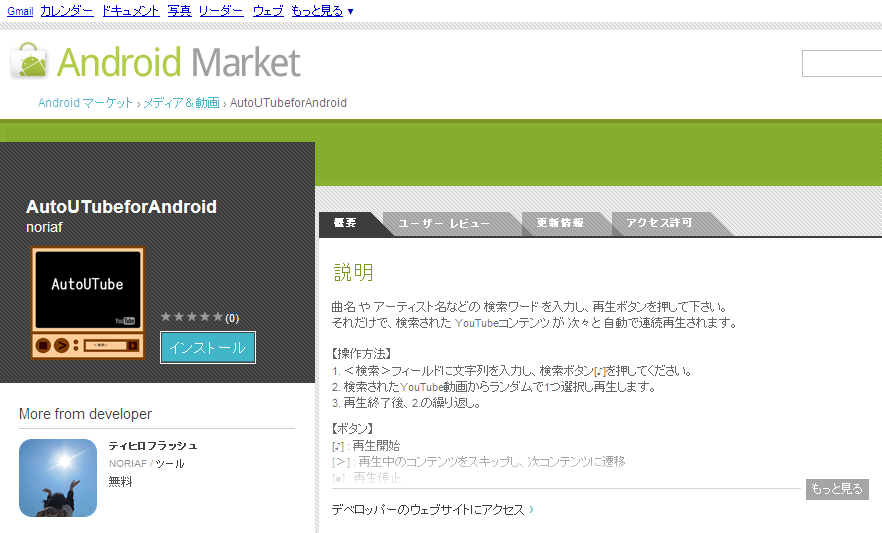Viewport: 882px width, 533px height.
Task: Open the カレンダー link in top bar
Action: click(67, 11)
